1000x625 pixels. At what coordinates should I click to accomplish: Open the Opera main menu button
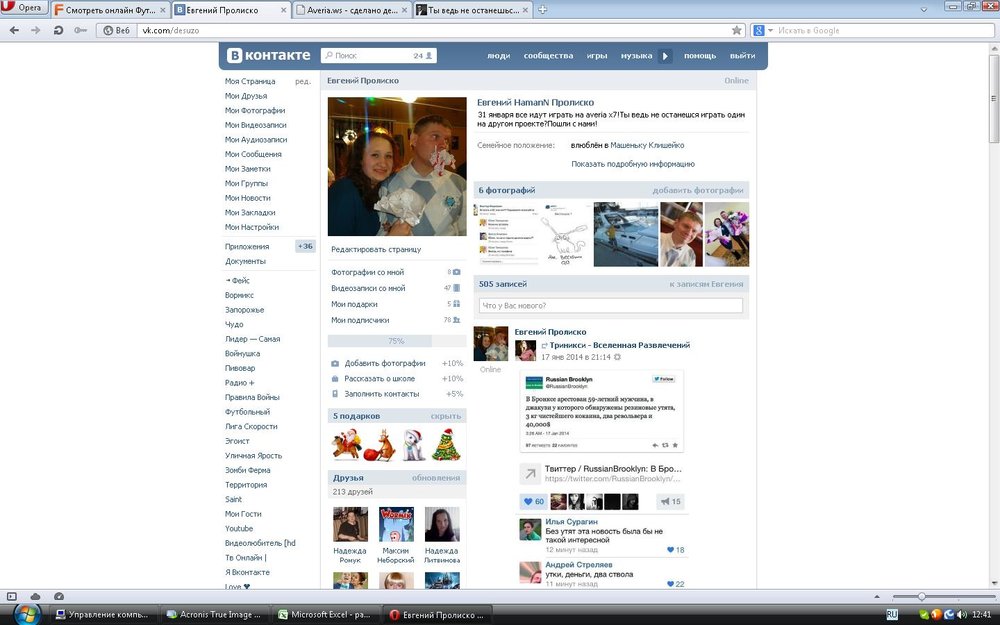click(x=24, y=9)
